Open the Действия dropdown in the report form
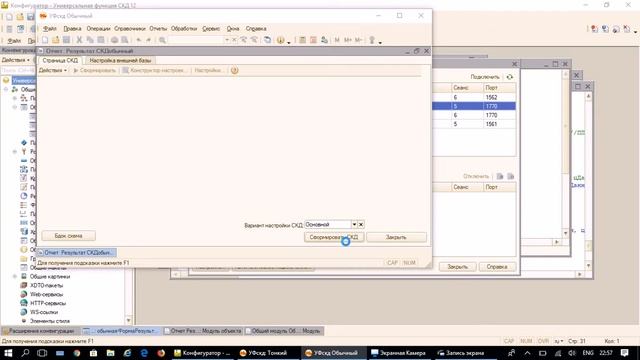The image size is (640, 360). click(x=53, y=71)
